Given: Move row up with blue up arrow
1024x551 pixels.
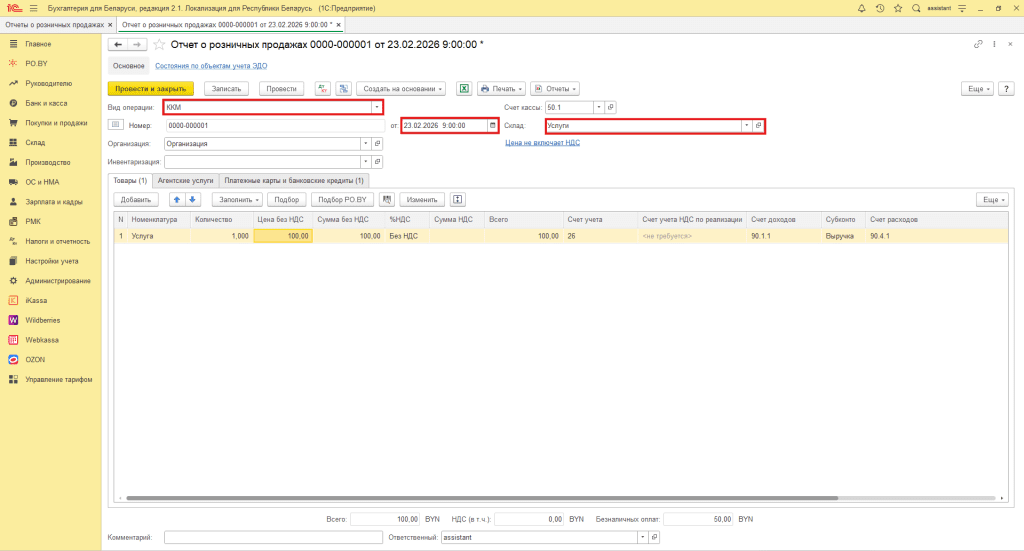Looking at the screenshot, I should [176, 200].
